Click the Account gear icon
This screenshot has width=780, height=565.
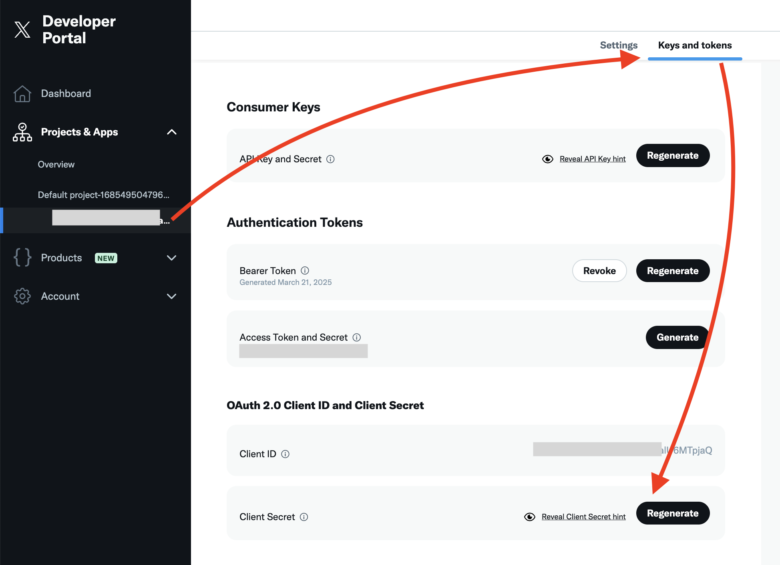22,296
